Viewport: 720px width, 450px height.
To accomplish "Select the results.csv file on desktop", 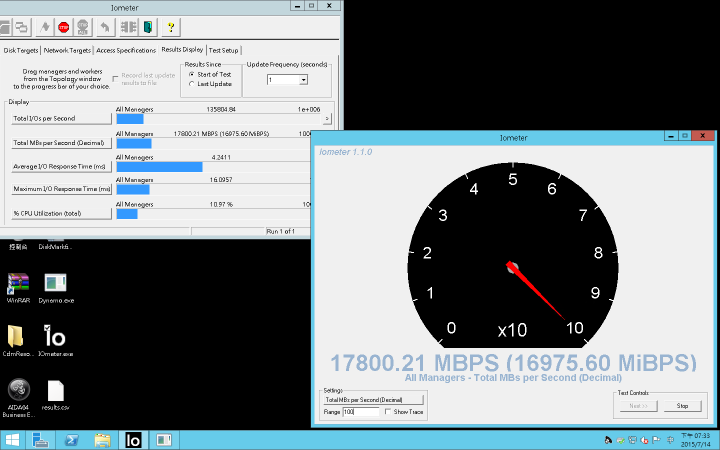I will [56, 395].
